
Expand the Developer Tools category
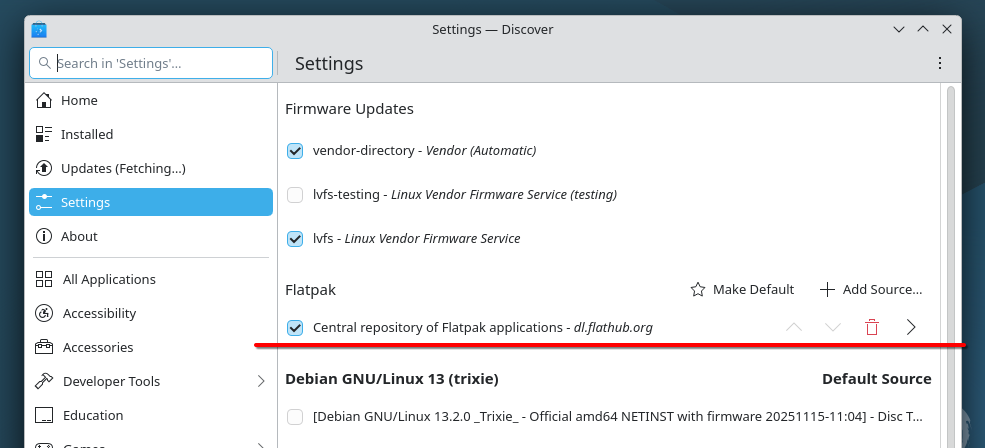[261, 381]
